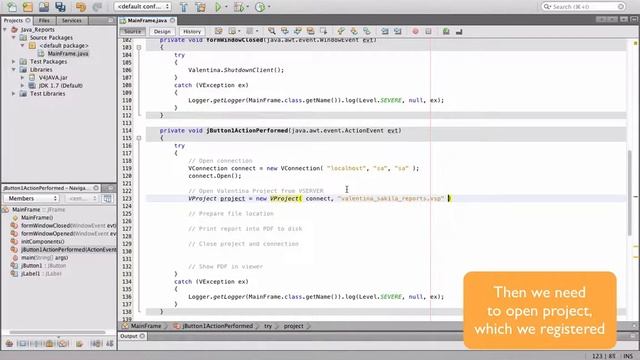The width and height of the screenshot is (640, 360).
Task: Click the Build Project hammer icon
Action: point(184,7)
